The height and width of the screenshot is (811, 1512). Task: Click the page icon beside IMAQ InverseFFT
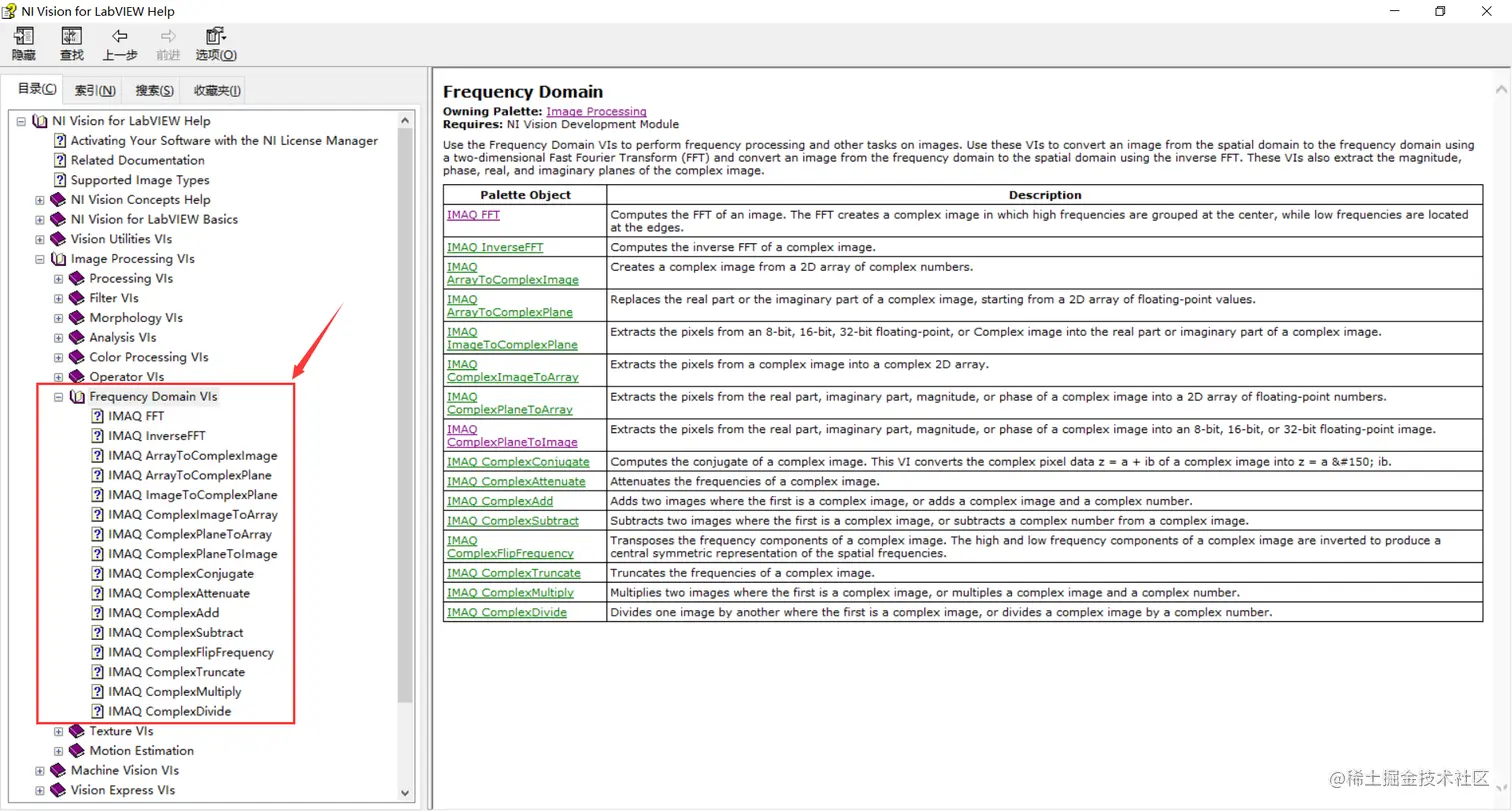[x=97, y=436]
